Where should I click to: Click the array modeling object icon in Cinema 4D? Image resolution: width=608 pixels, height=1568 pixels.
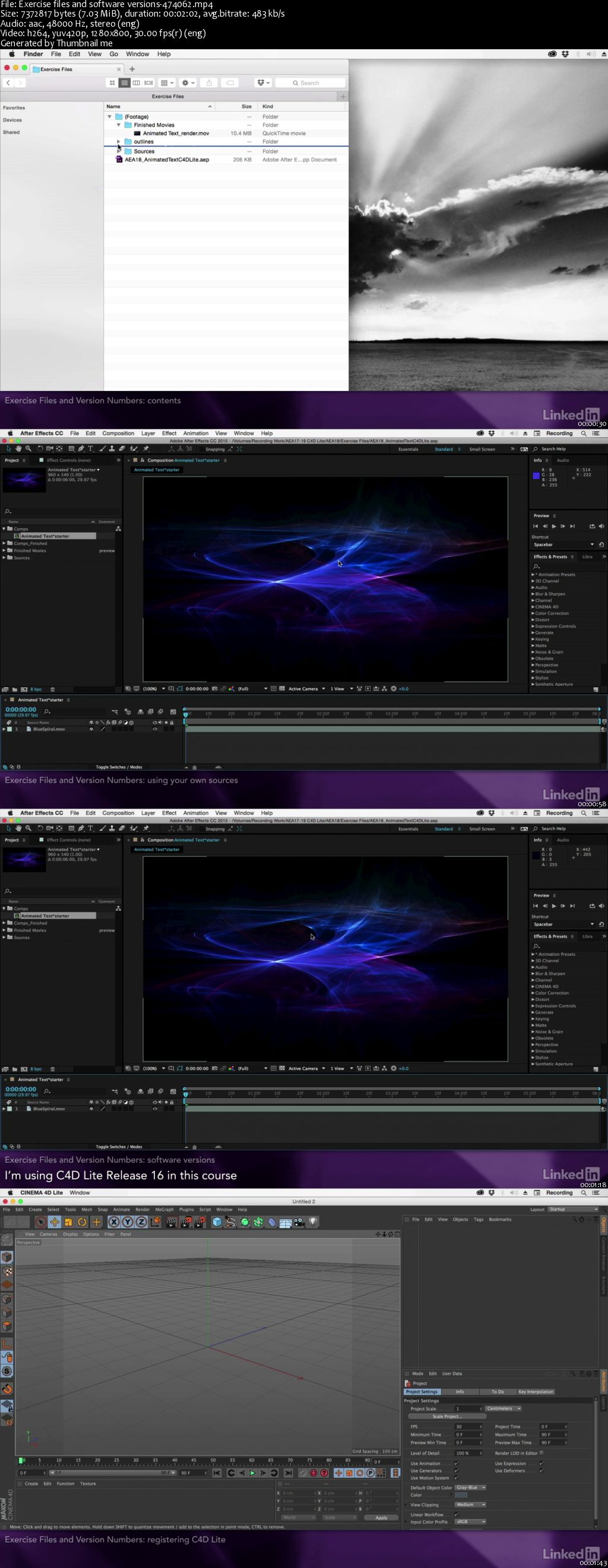pyautogui.click(x=258, y=1222)
